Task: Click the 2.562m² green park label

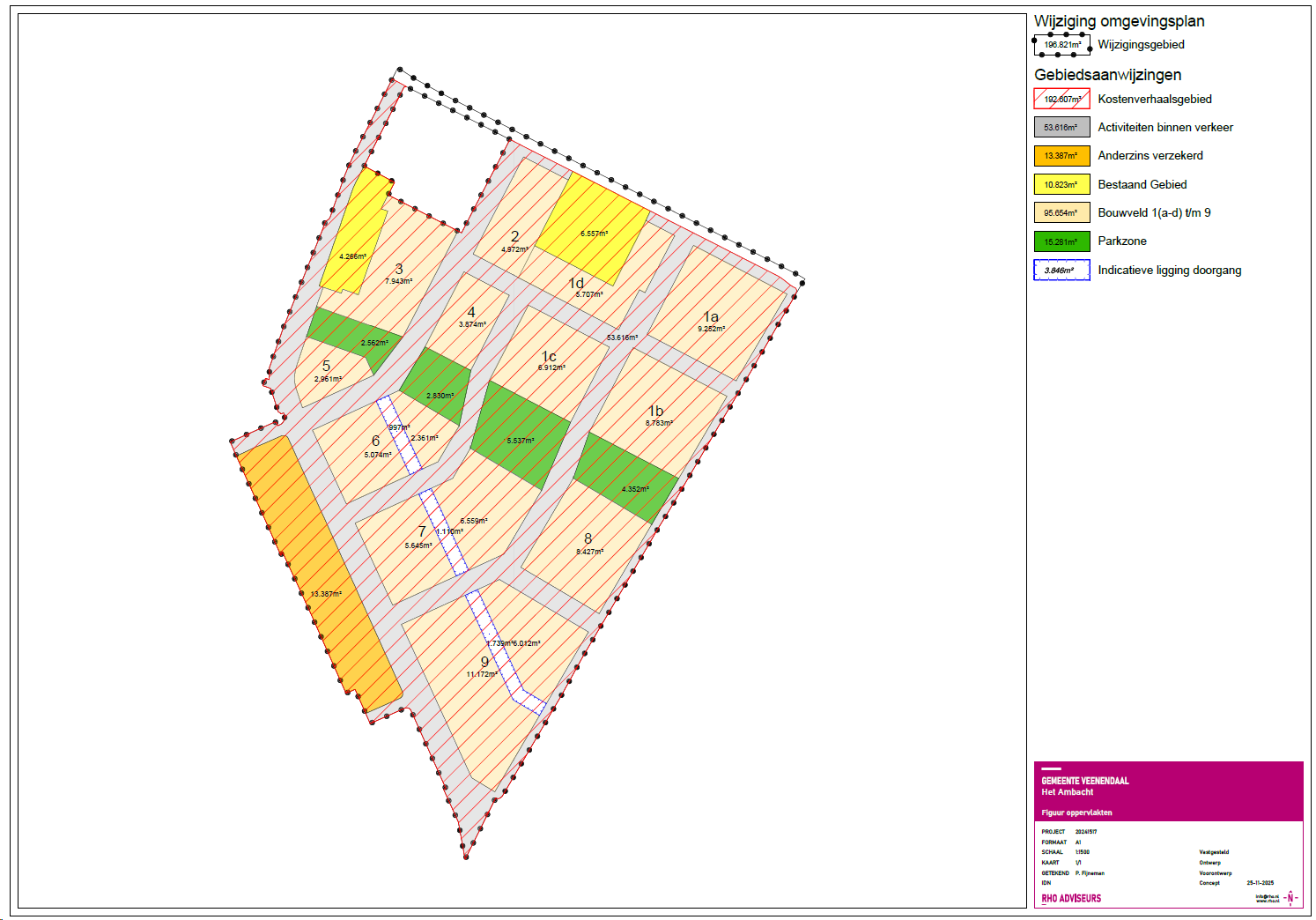Action: coord(374,343)
